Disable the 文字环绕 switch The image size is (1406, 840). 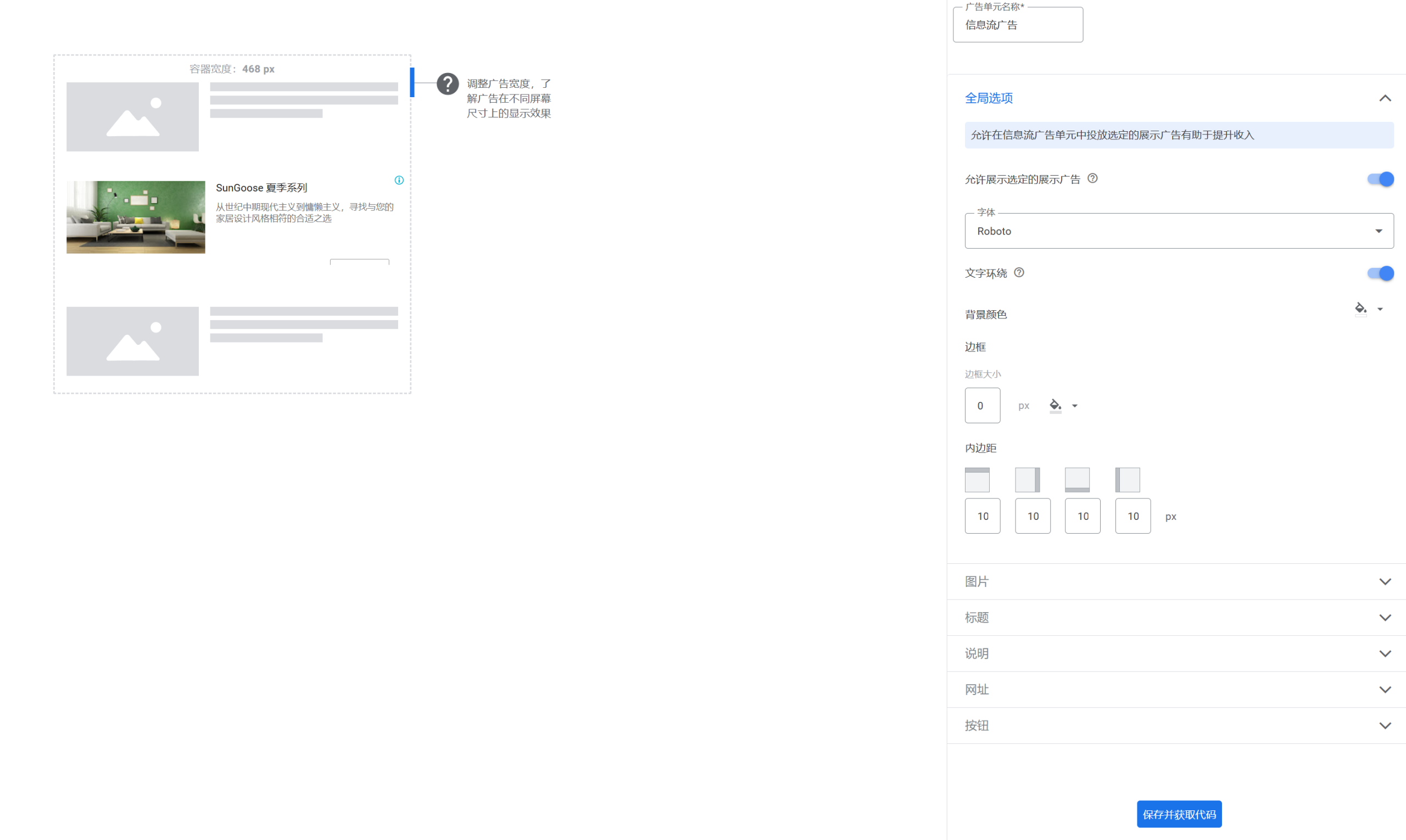(1380, 273)
